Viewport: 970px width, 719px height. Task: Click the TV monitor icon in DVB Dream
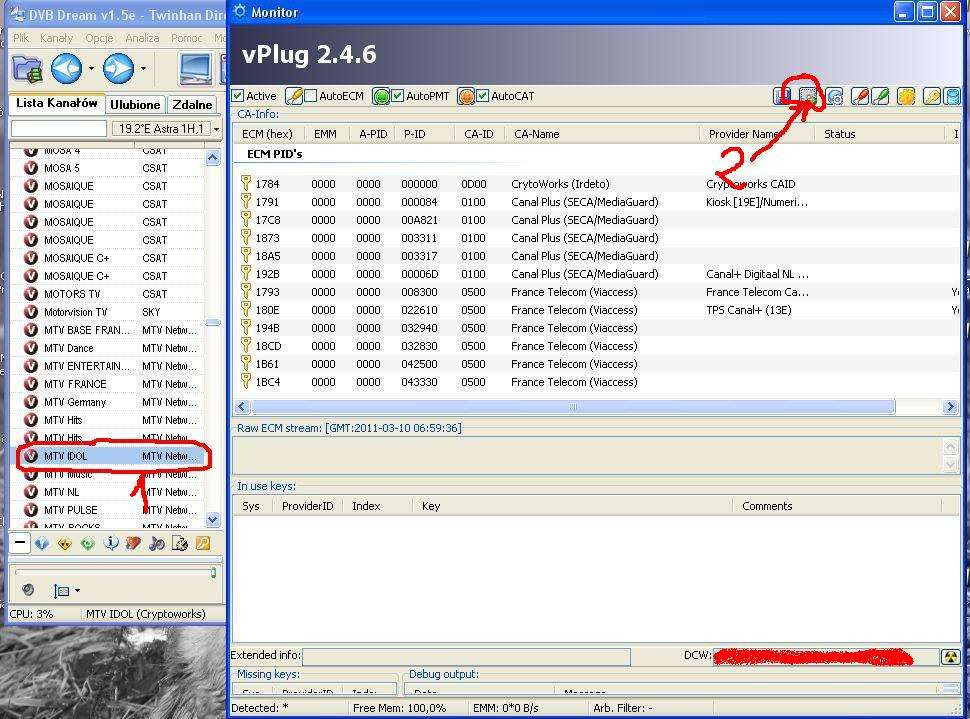tap(195, 69)
